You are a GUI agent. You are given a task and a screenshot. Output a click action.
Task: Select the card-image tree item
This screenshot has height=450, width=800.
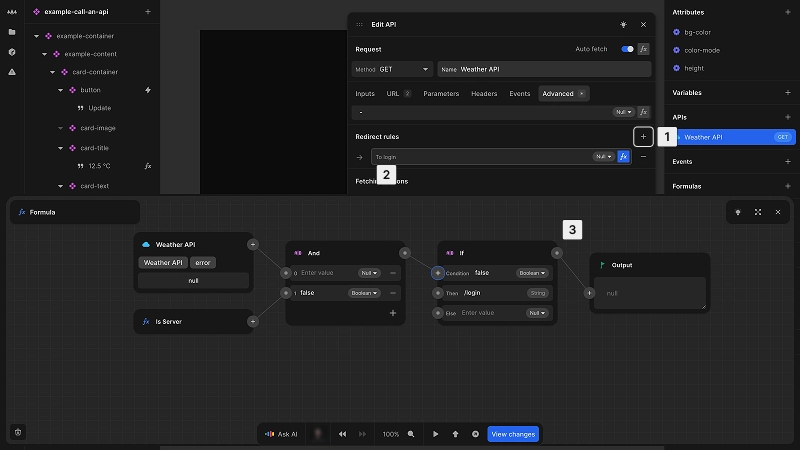pos(98,128)
